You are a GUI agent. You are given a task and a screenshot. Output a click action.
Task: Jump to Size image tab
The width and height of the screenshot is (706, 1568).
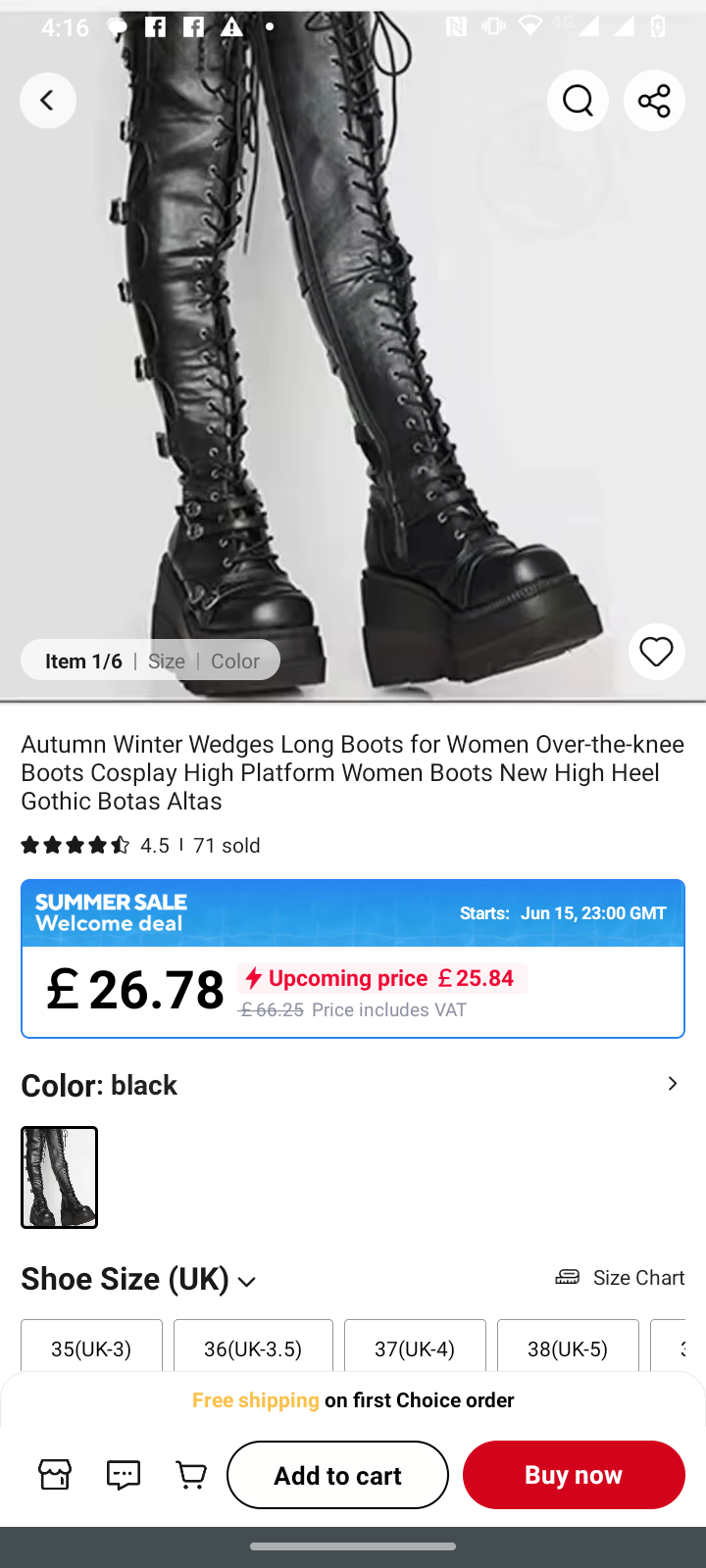167,661
